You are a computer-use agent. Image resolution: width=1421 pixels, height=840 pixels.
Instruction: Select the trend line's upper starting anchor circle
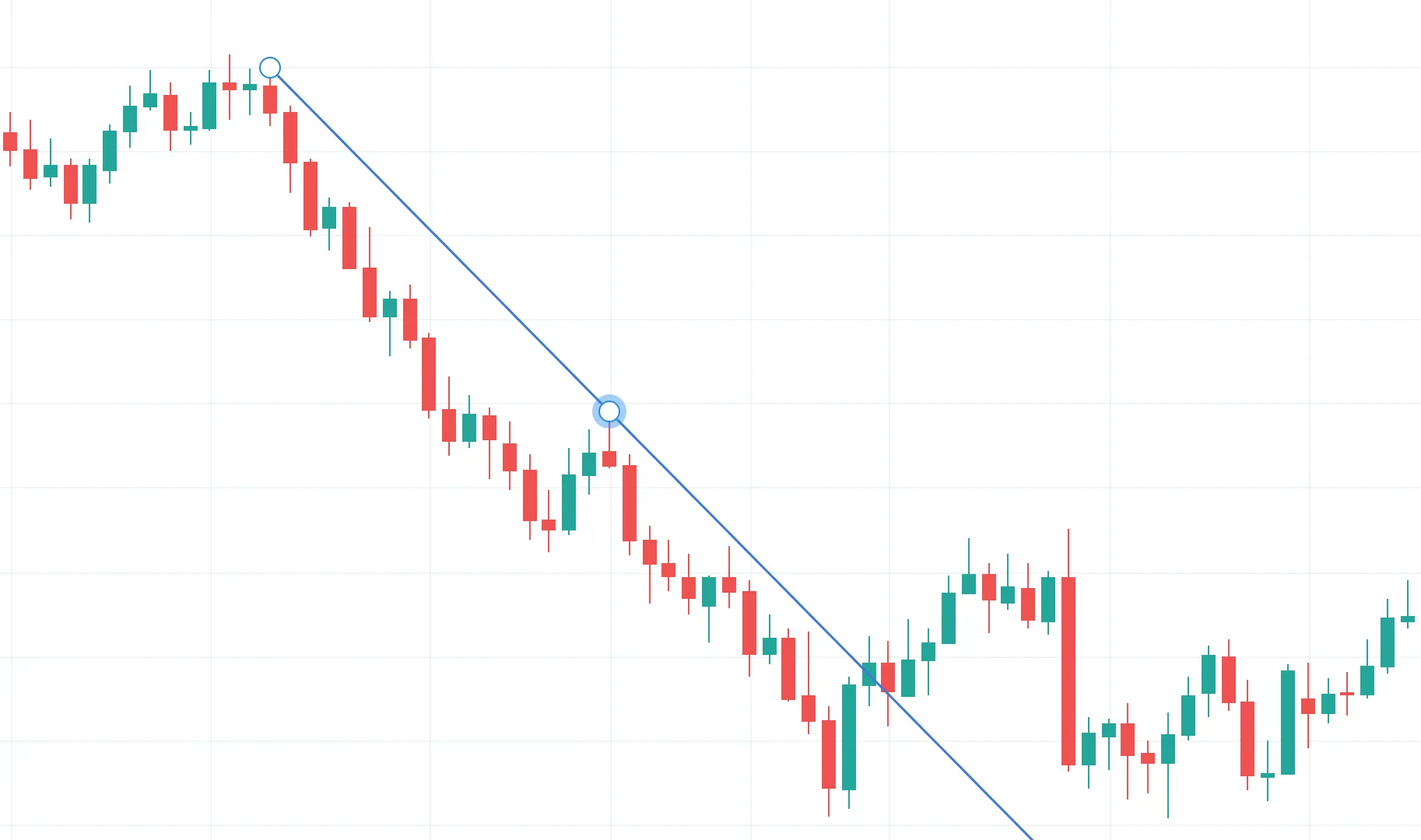tap(270, 68)
